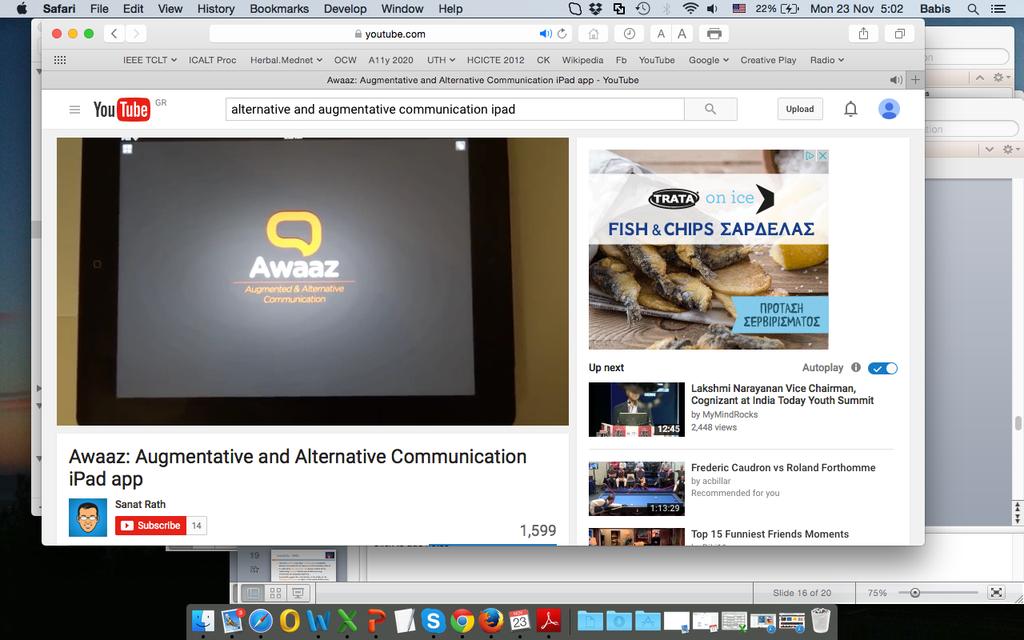Open Finder from the Dock
Image resolution: width=1024 pixels, height=640 pixels.
tap(202, 620)
